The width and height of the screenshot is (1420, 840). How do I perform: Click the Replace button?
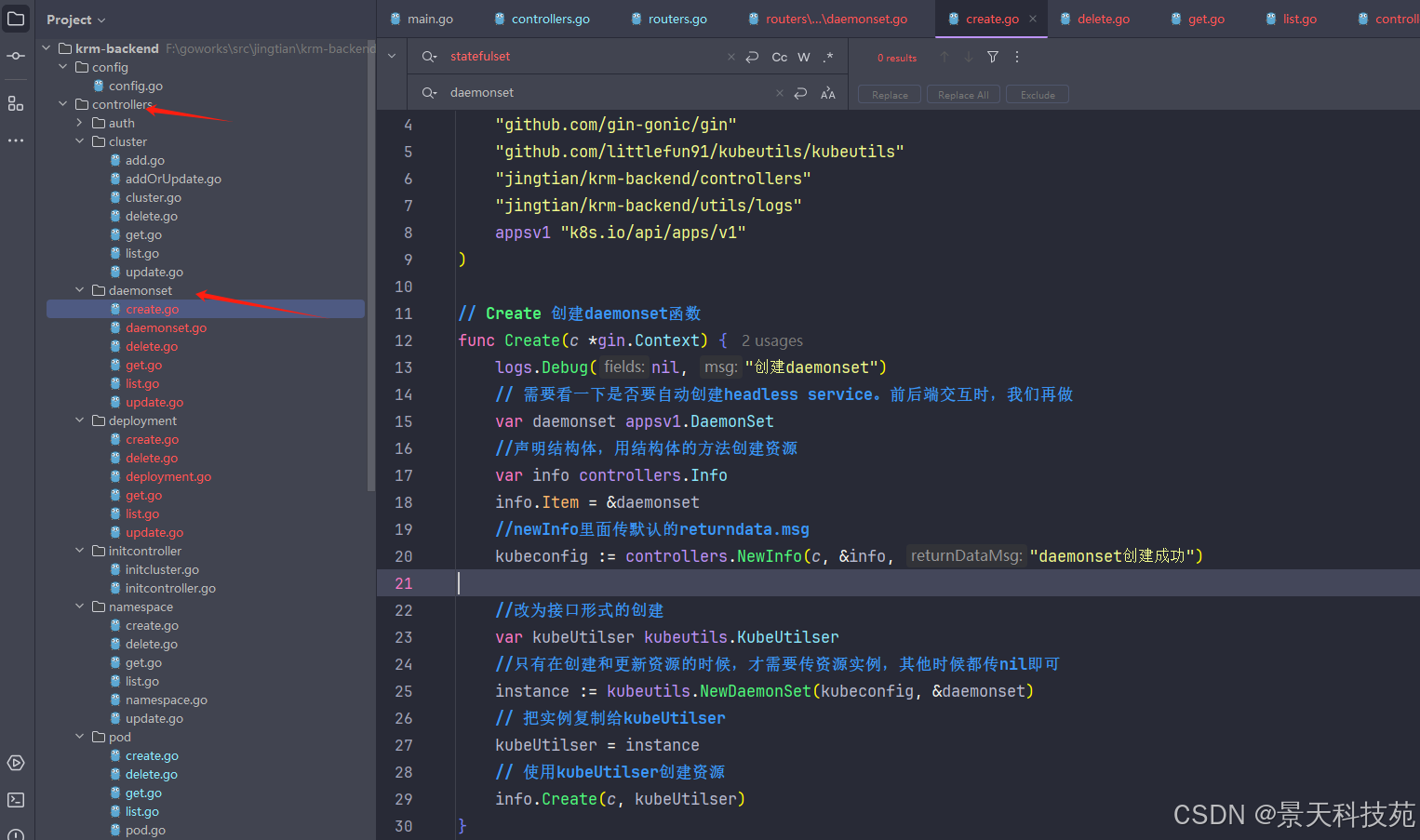pos(890,95)
